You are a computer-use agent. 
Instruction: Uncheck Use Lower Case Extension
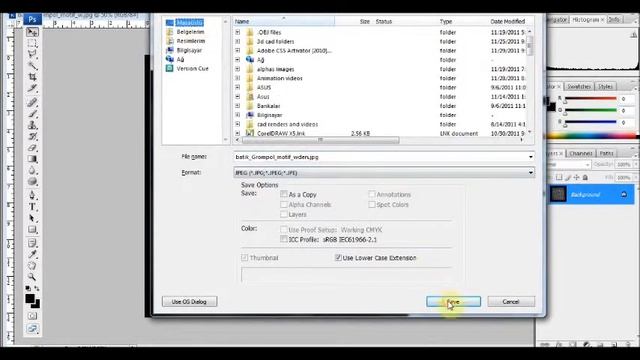click(x=338, y=258)
